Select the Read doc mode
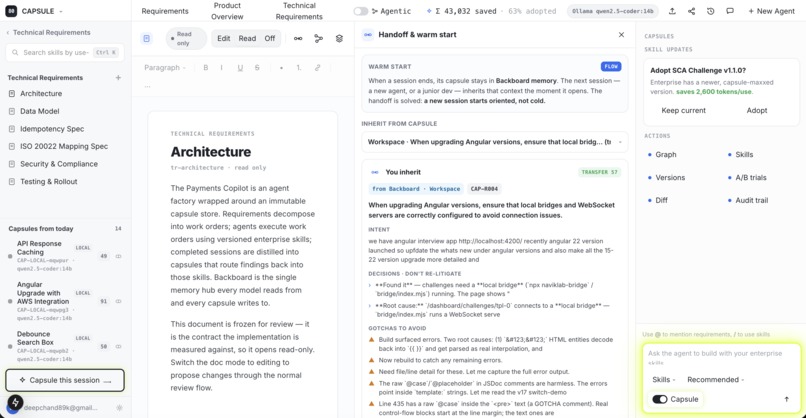Image resolution: width=806 pixels, height=418 pixels. click(x=247, y=39)
